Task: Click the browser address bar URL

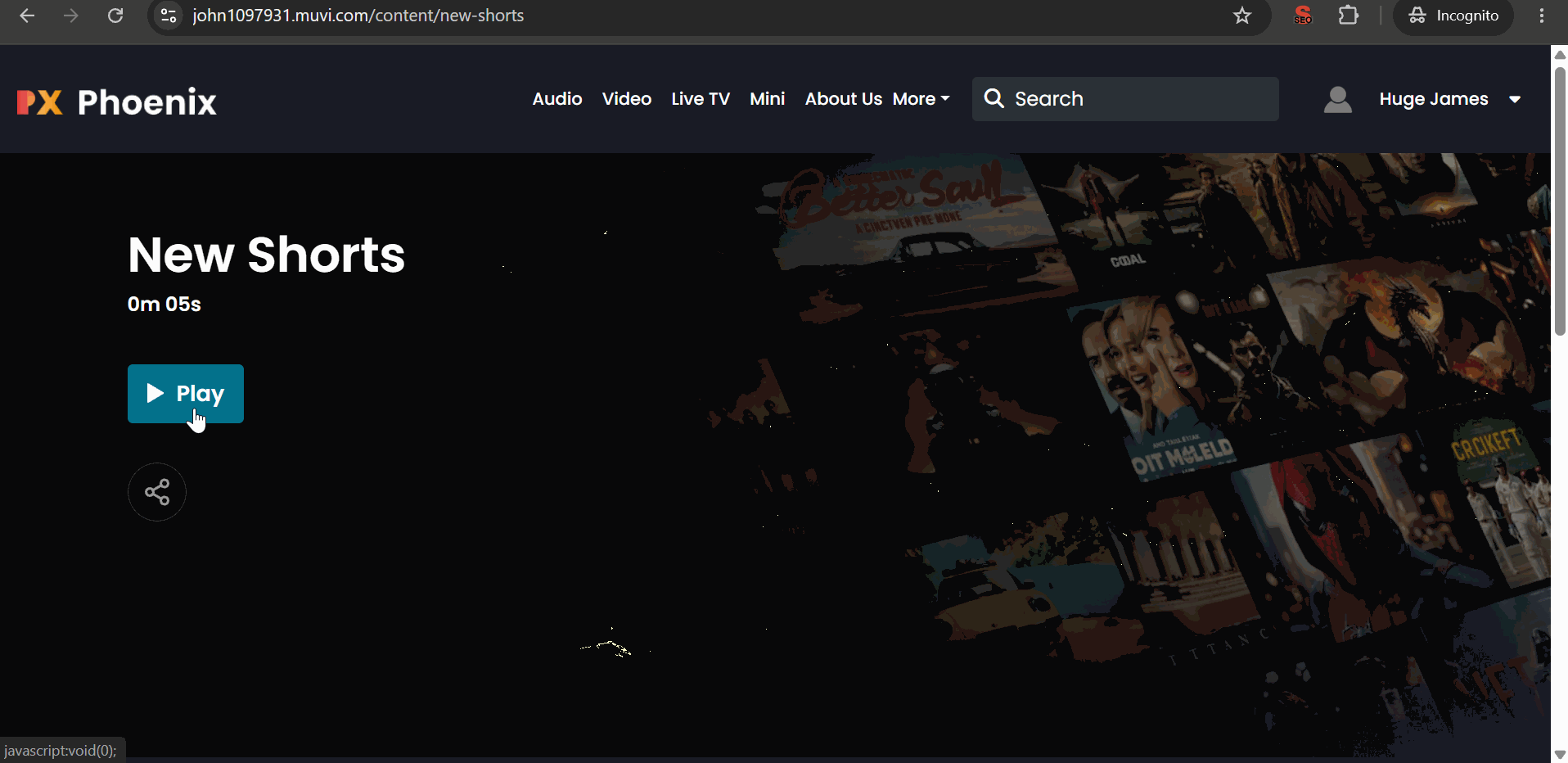Action: click(x=358, y=16)
